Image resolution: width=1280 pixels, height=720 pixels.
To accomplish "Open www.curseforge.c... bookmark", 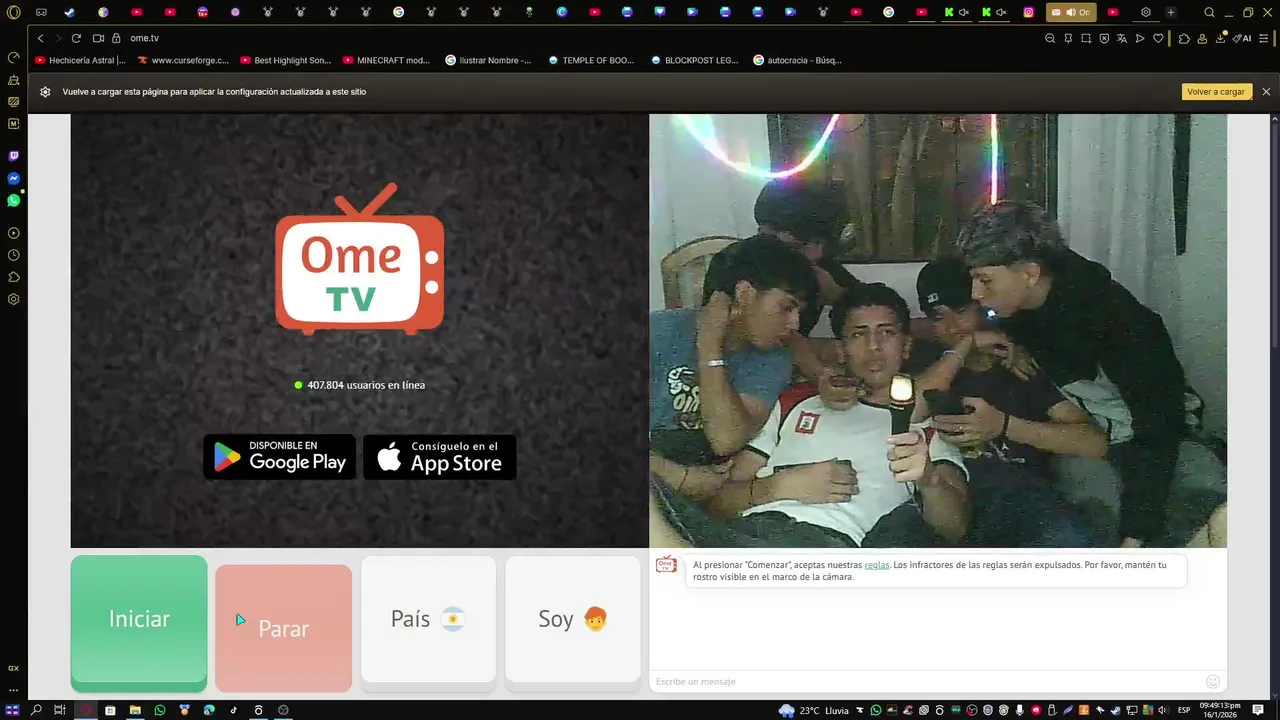I will 183,60.
